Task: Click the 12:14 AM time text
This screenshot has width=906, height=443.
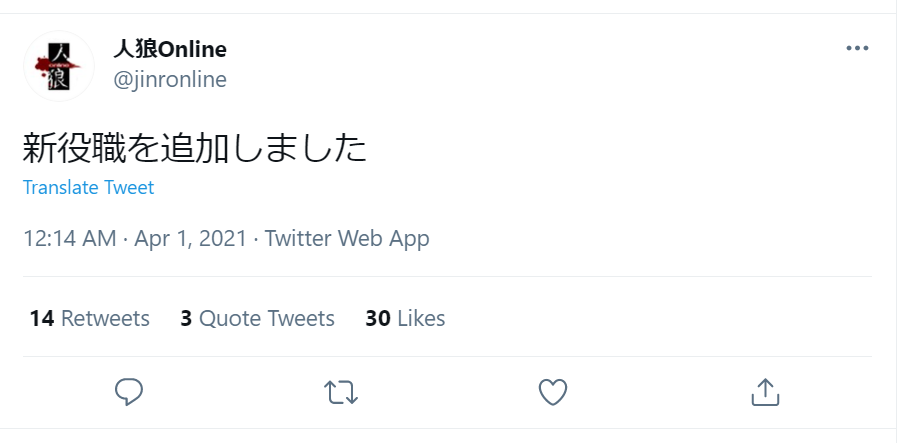Action: [x=67, y=238]
